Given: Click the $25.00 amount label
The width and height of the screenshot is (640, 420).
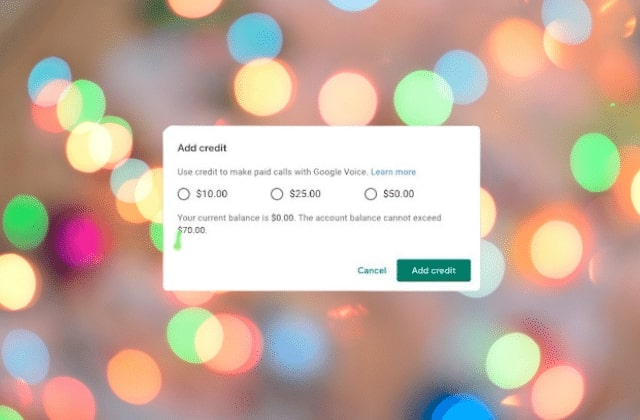Looking at the screenshot, I should tap(305, 193).
